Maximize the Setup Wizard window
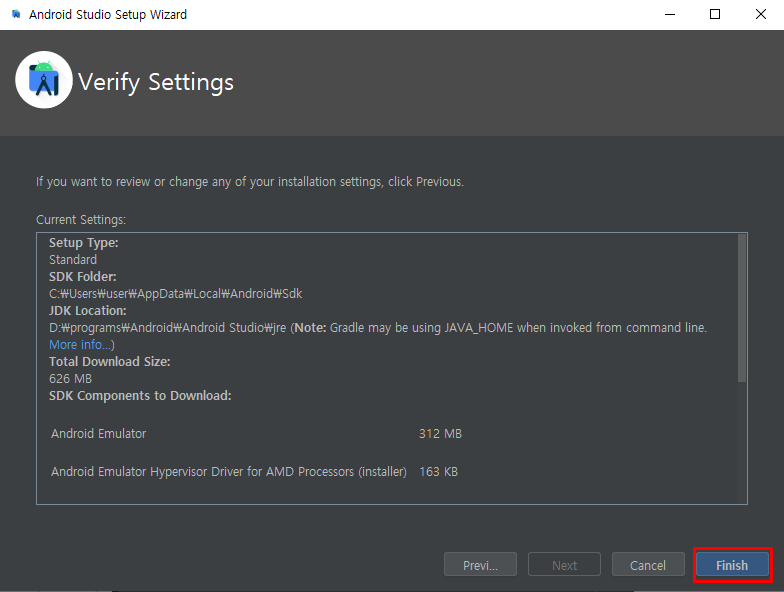 click(715, 14)
